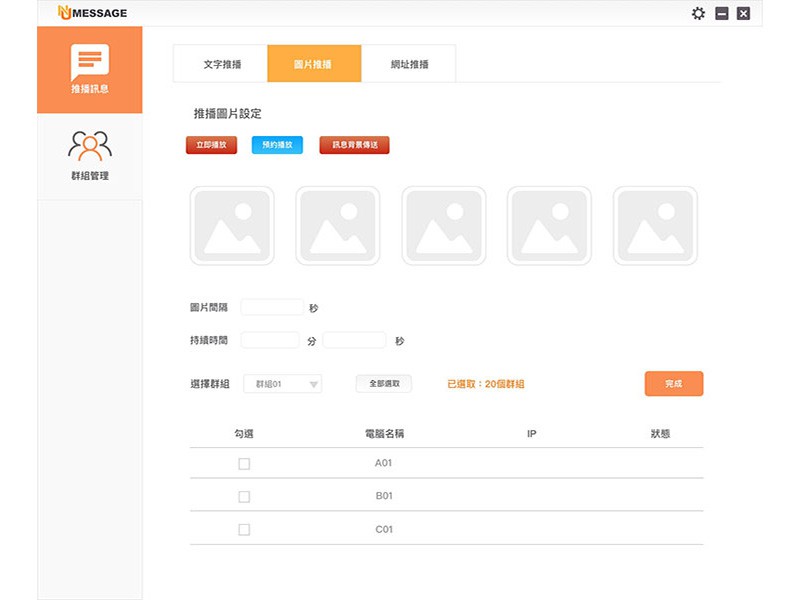The width and height of the screenshot is (800, 600).
Task: Click the 全部選取 select all button
Action: pyautogui.click(x=384, y=383)
